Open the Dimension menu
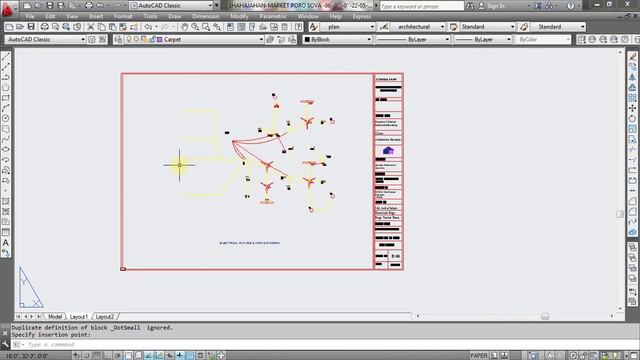 point(205,16)
